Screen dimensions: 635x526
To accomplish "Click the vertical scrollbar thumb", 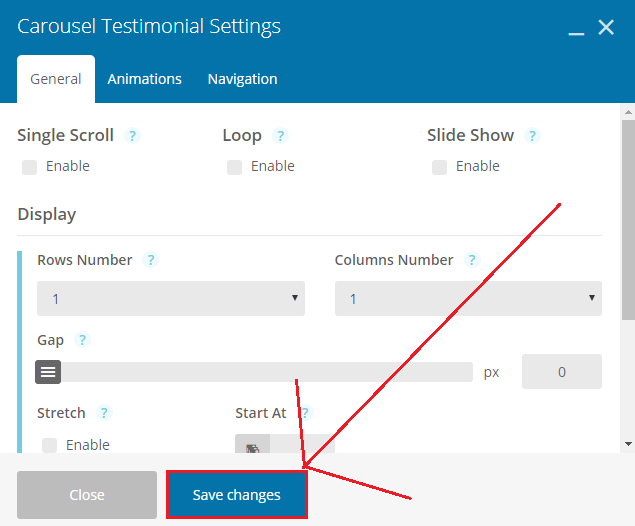I will click(628, 219).
